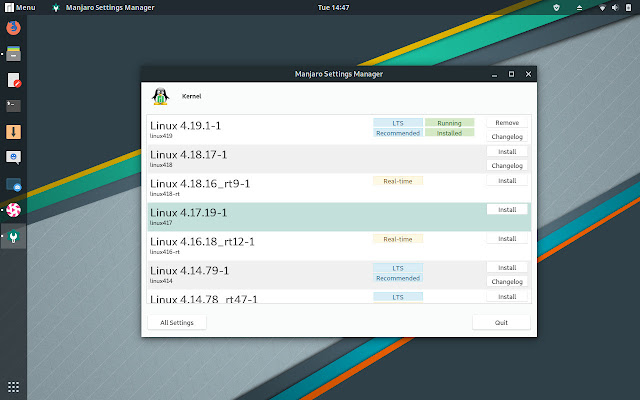Select the Linux 4.18.16_rt9-1 row title
Viewport: 640px width, 400px height.
[200, 183]
